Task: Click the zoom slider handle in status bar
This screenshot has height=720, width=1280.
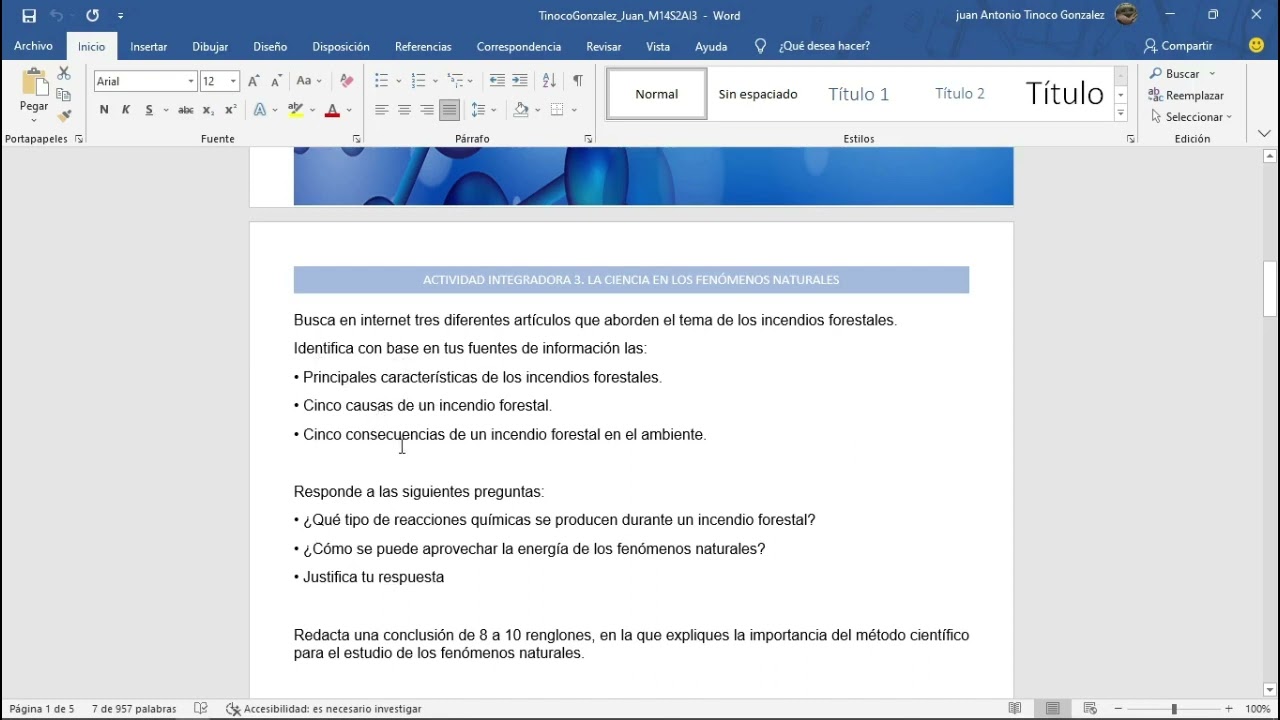Action: click(1174, 709)
